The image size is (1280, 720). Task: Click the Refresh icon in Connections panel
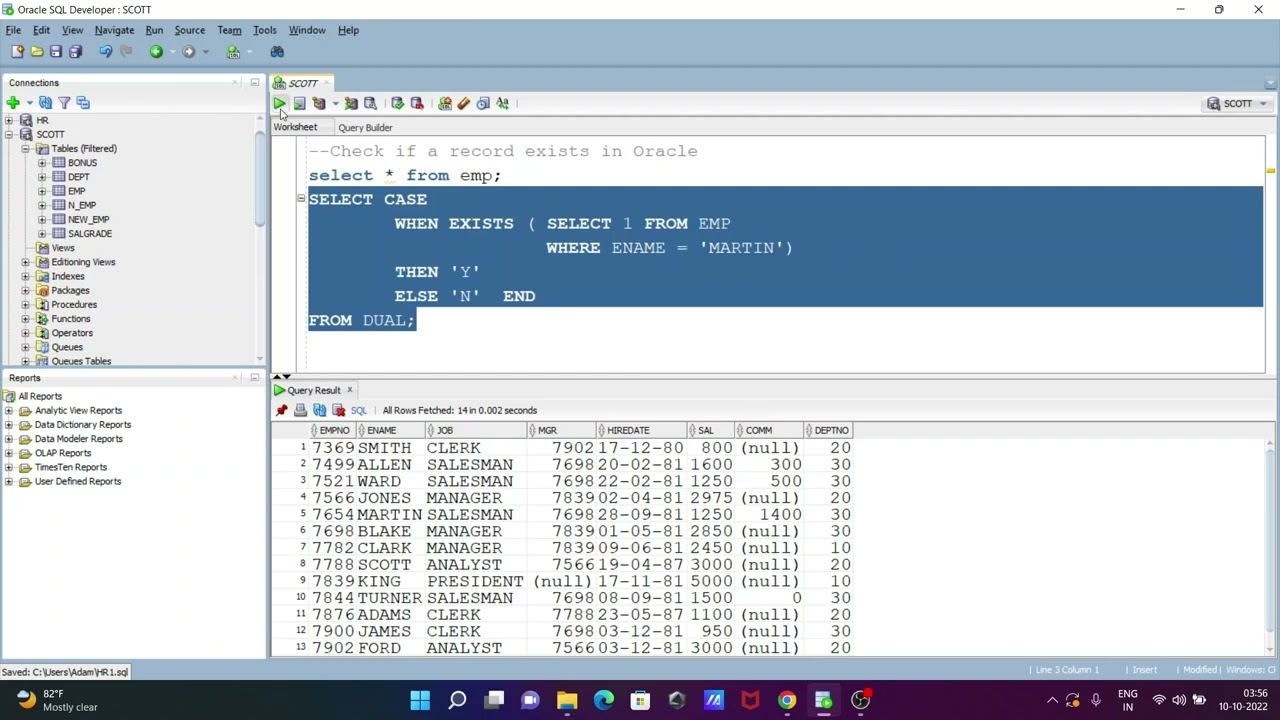(x=45, y=102)
